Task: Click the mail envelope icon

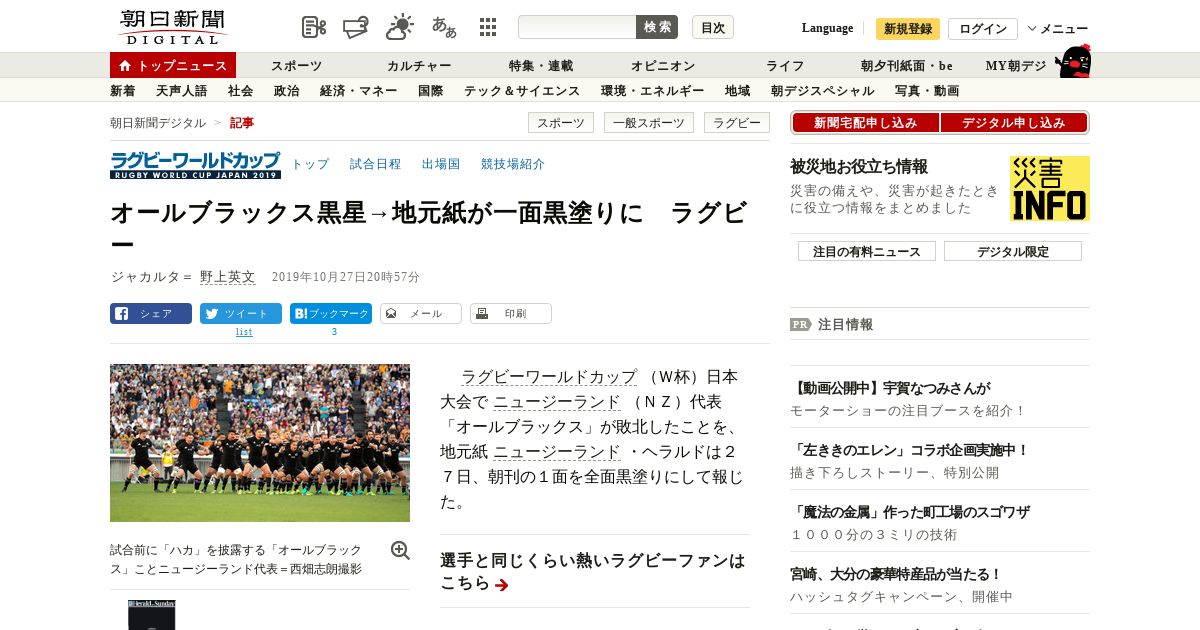Action: click(391, 313)
